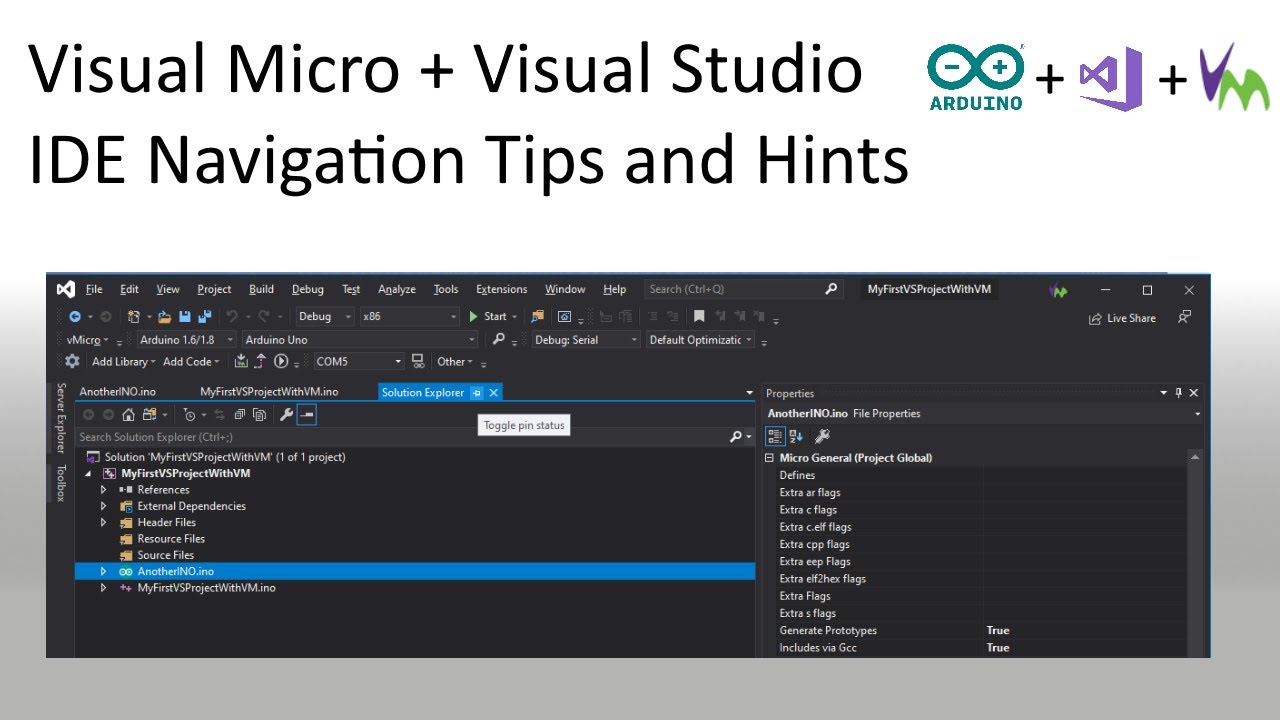1280x720 pixels.
Task: Expand the References node
Action: tap(103, 490)
